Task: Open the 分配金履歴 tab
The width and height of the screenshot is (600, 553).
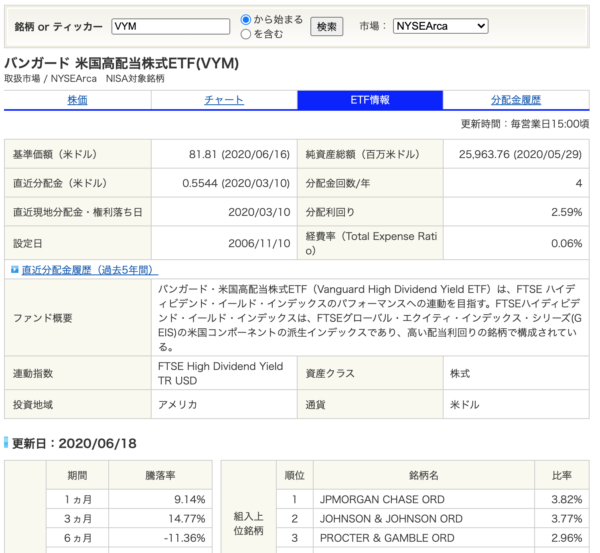Action: 516,100
